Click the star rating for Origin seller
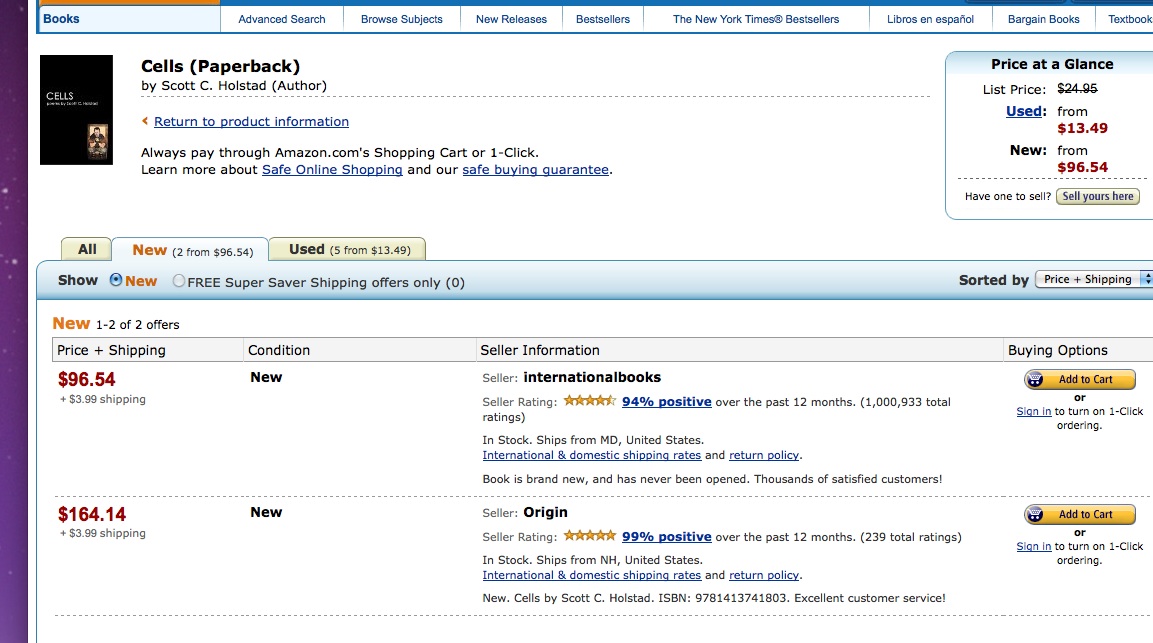1153x643 pixels. pos(589,536)
